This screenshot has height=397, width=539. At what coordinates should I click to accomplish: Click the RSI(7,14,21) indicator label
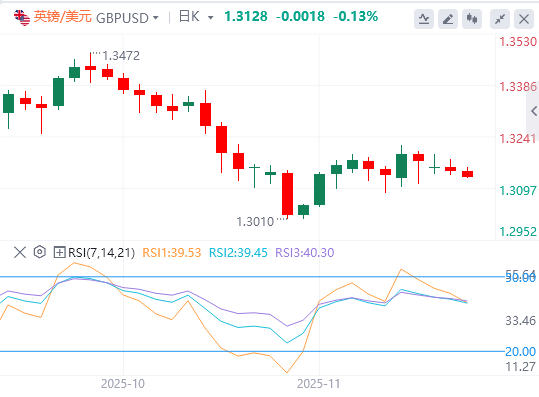[101, 253]
